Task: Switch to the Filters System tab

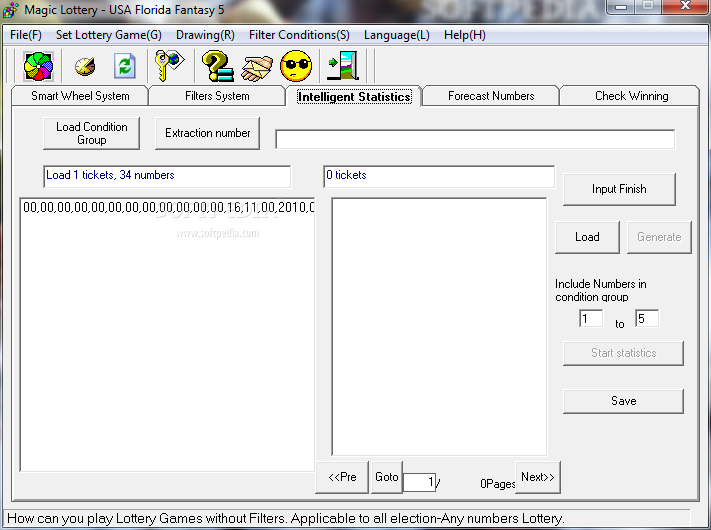Action: (x=217, y=96)
